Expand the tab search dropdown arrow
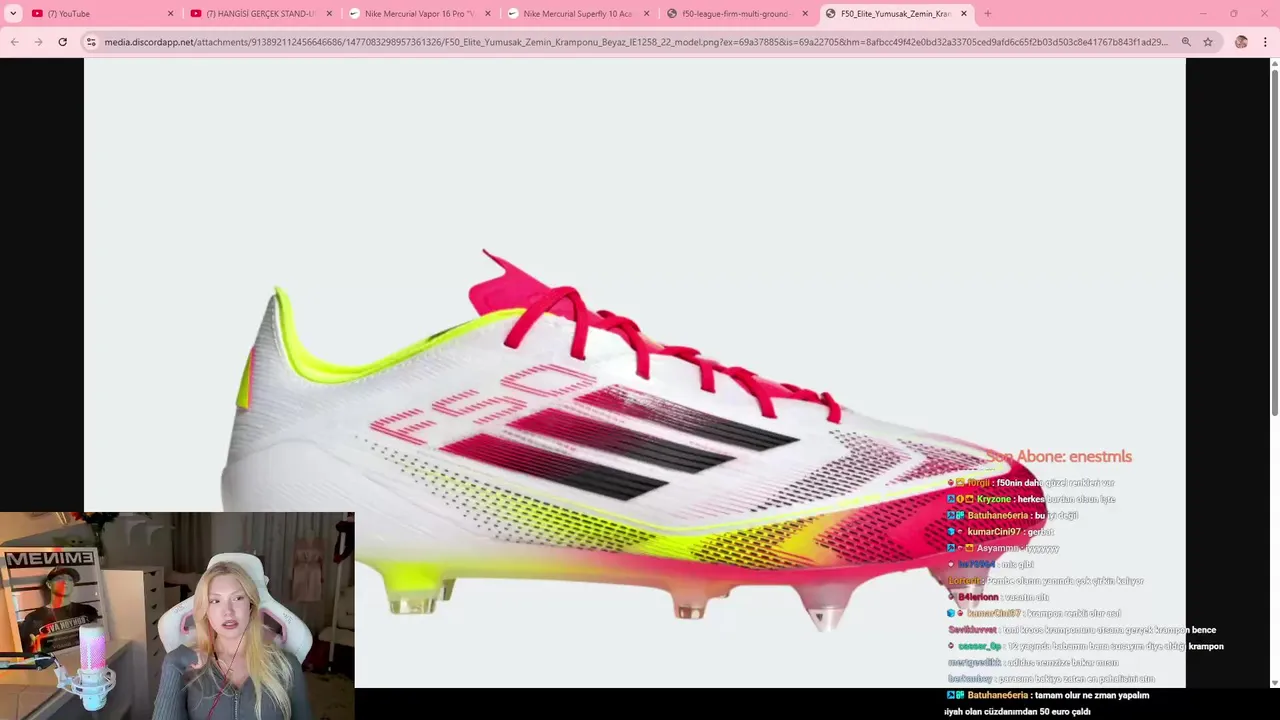1280x720 pixels. [x=13, y=13]
